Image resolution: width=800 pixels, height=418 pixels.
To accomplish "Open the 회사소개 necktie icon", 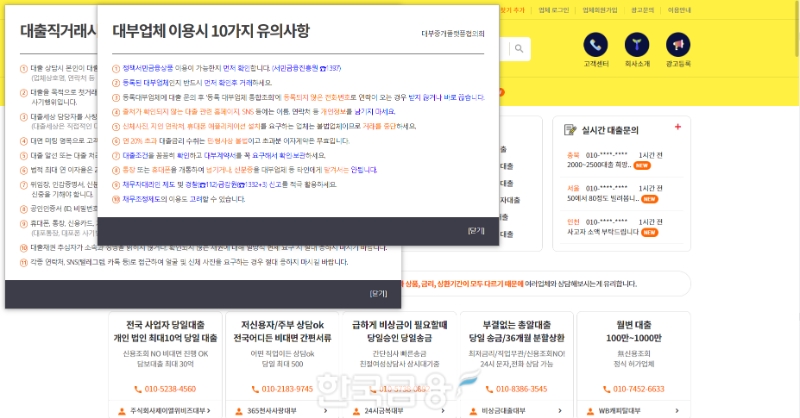I will tap(637, 45).
